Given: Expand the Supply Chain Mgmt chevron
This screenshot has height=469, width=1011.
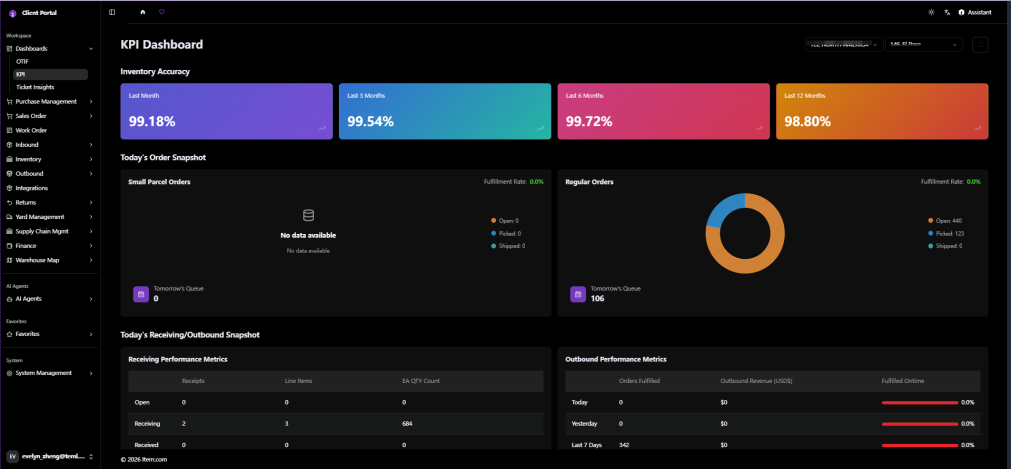Looking at the screenshot, I should point(91,232).
